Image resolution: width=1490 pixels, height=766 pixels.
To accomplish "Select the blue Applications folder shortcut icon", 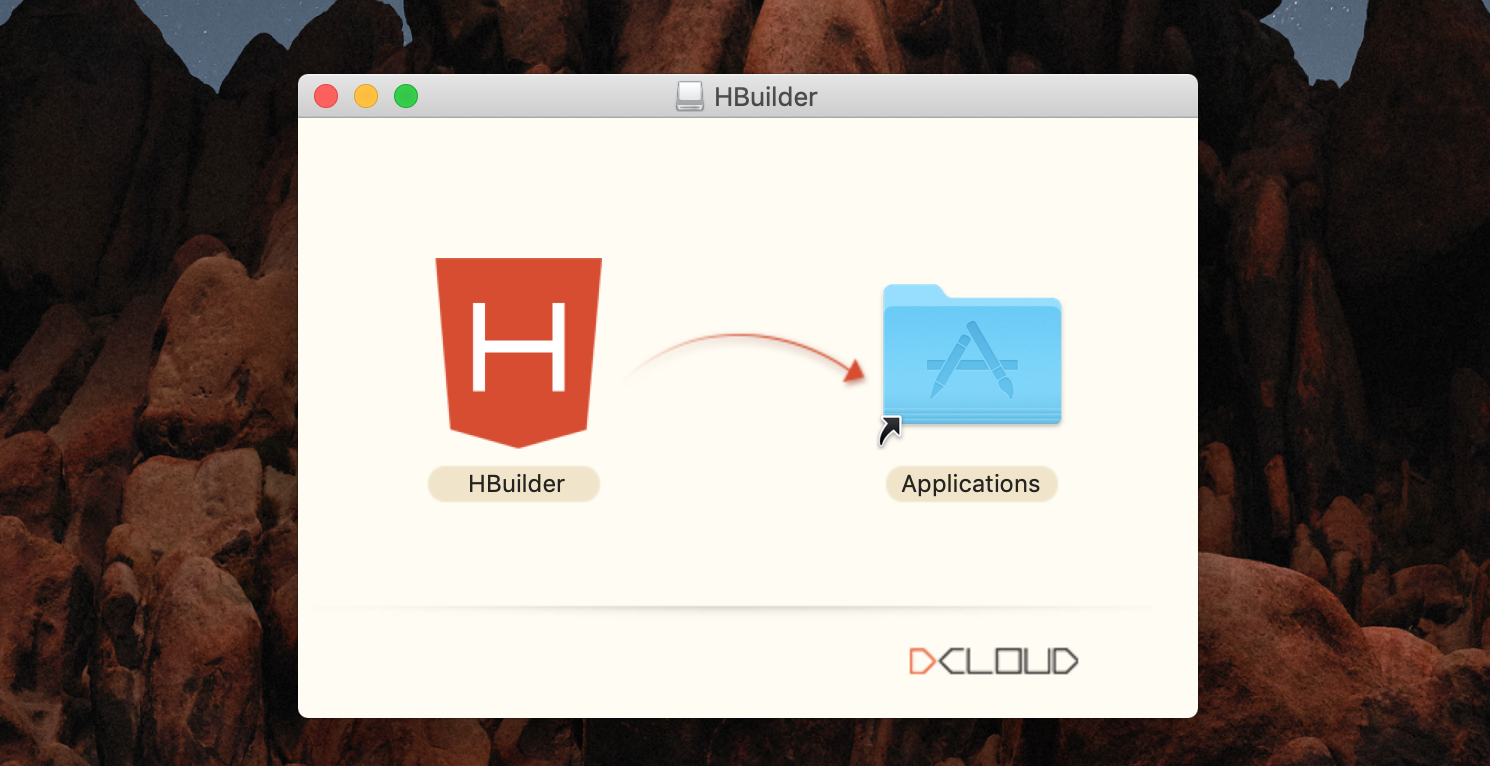I will tap(971, 356).
